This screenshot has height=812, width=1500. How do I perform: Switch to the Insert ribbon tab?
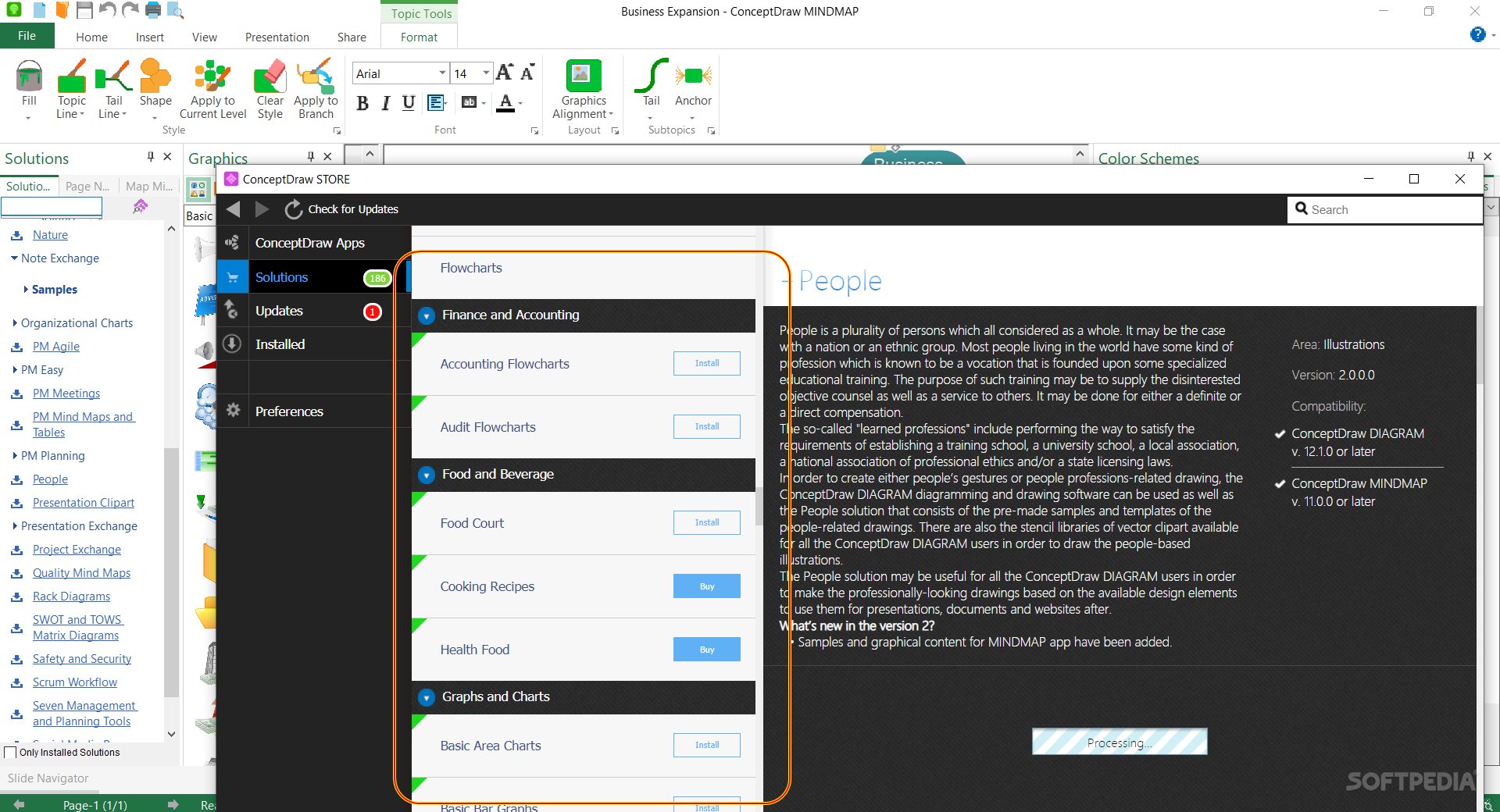coord(149,37)
